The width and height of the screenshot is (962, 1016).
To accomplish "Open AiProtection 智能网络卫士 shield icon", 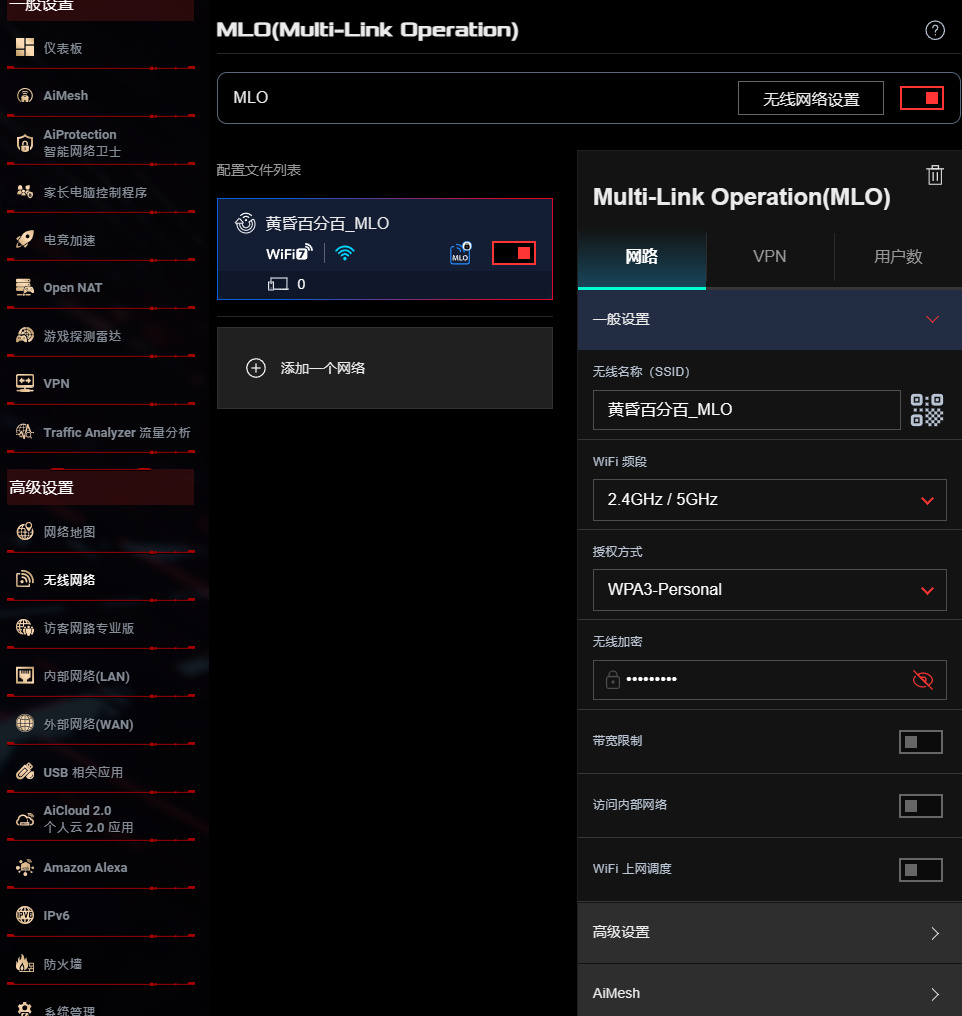I will coord(25,143).
